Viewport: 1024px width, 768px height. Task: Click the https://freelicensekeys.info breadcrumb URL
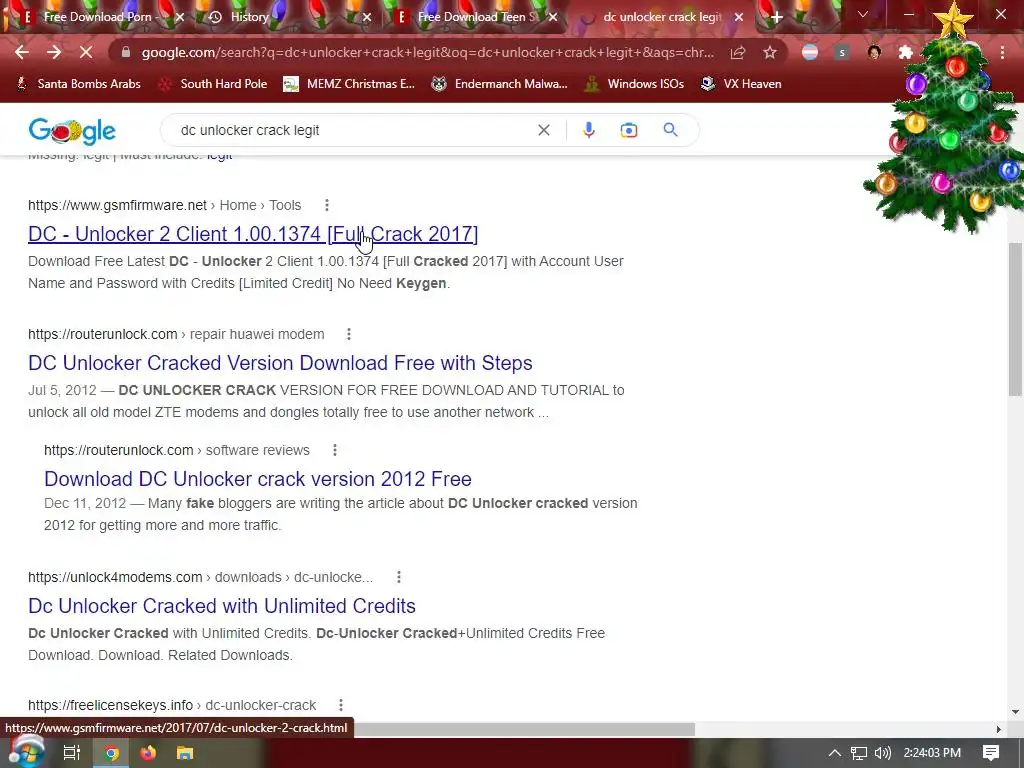point(110,705)
